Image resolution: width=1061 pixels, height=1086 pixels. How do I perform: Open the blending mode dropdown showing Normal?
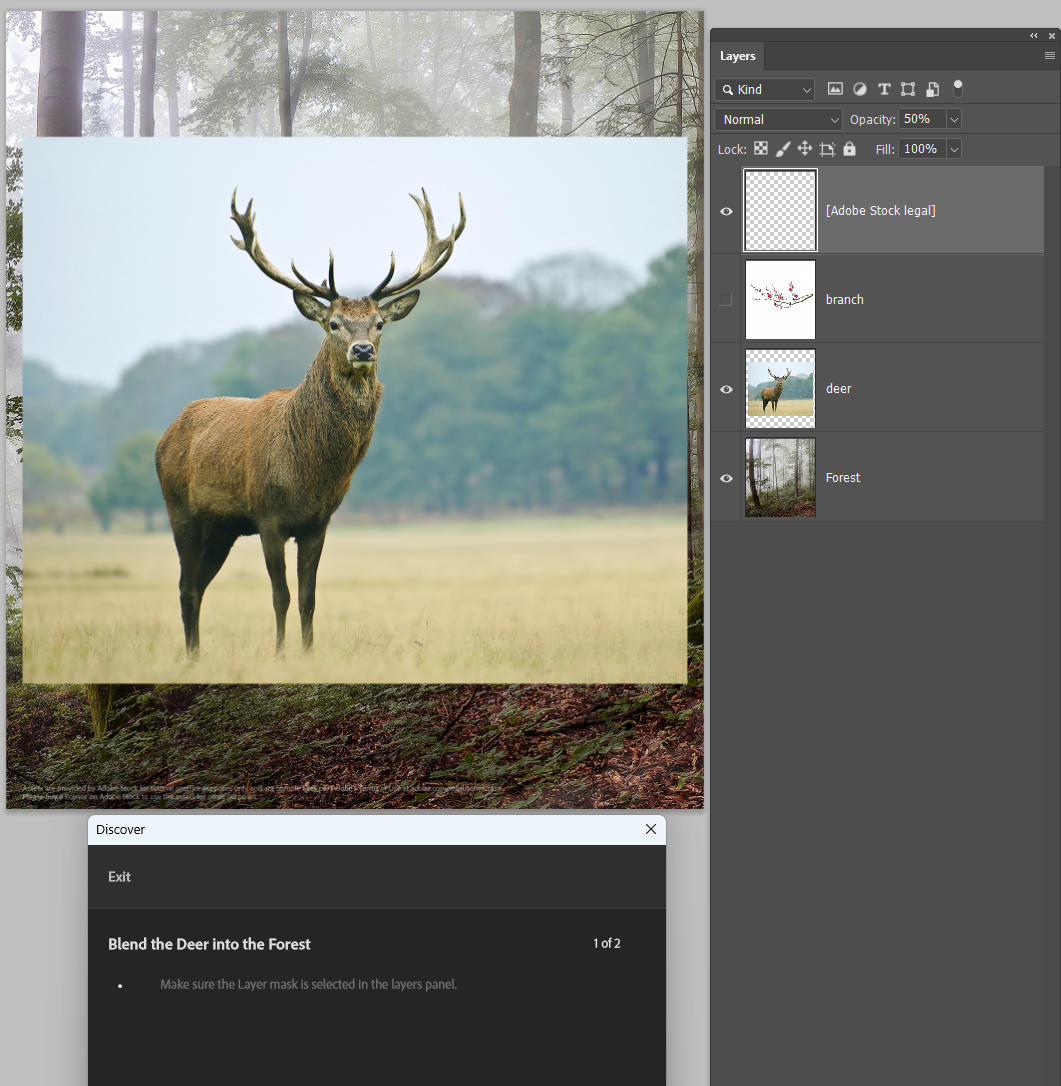(x=778, y=119)
